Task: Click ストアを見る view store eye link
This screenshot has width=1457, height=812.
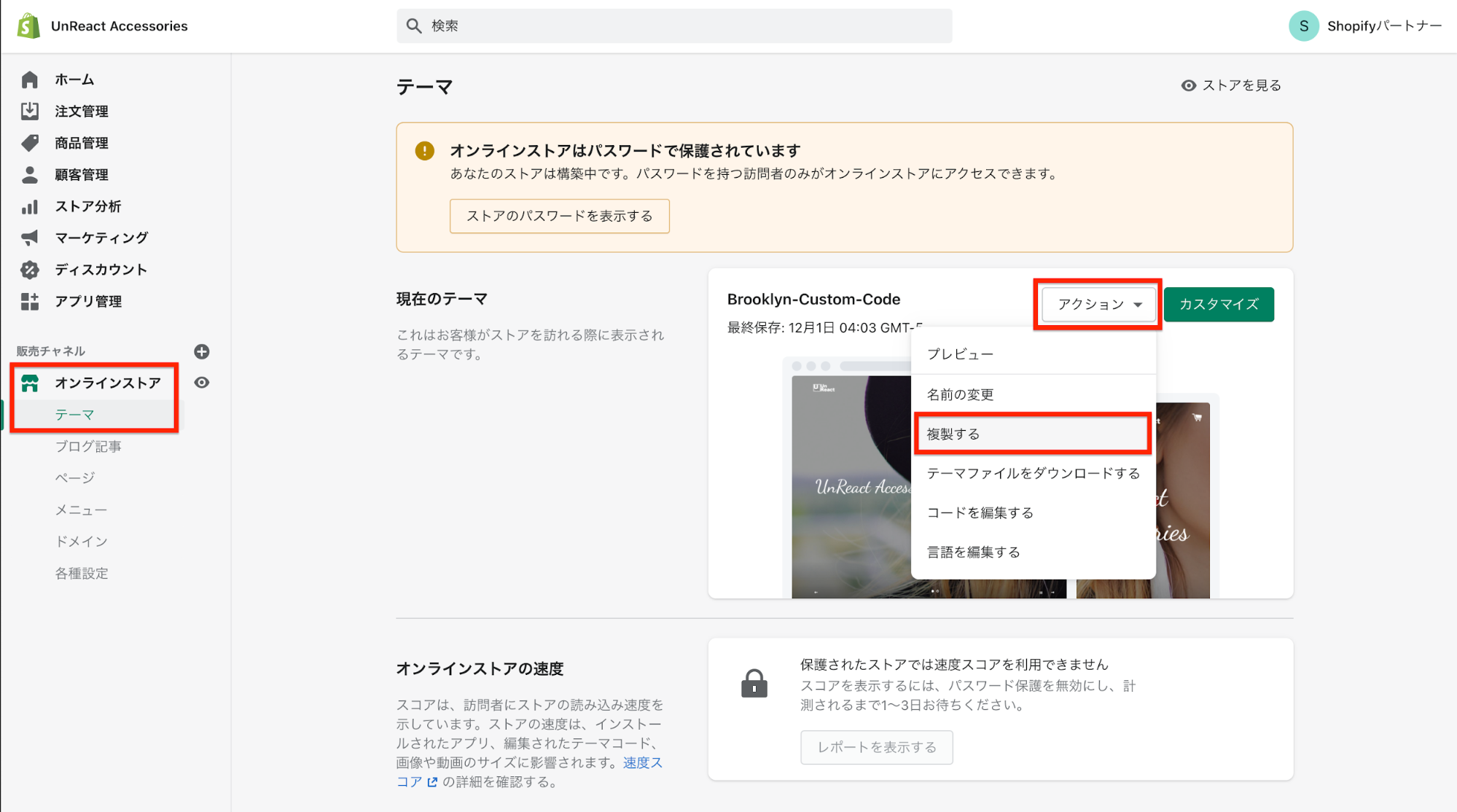Action: point(1231,85)
